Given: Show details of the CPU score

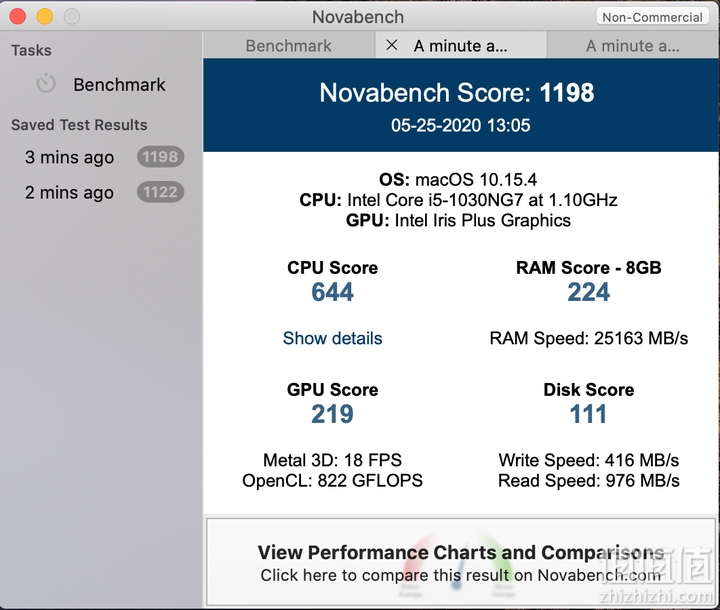Looking at the screenshot, I should tap(332, 338).
